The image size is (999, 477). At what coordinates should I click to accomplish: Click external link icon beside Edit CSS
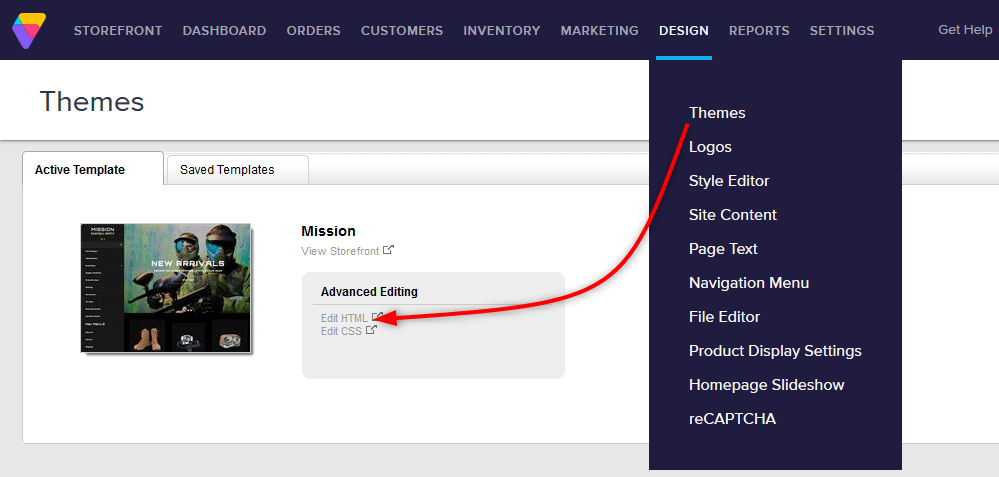tap(371, 331)
